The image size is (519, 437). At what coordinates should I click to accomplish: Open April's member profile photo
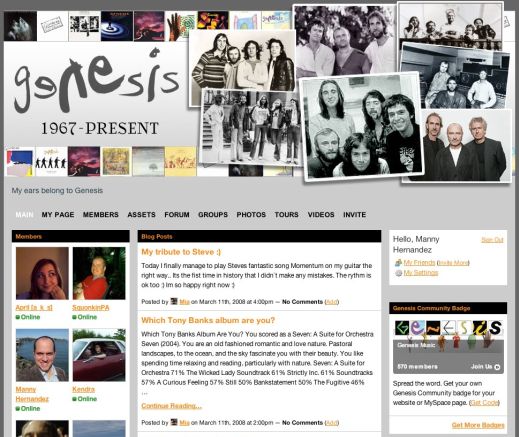[x=42, y=273]
